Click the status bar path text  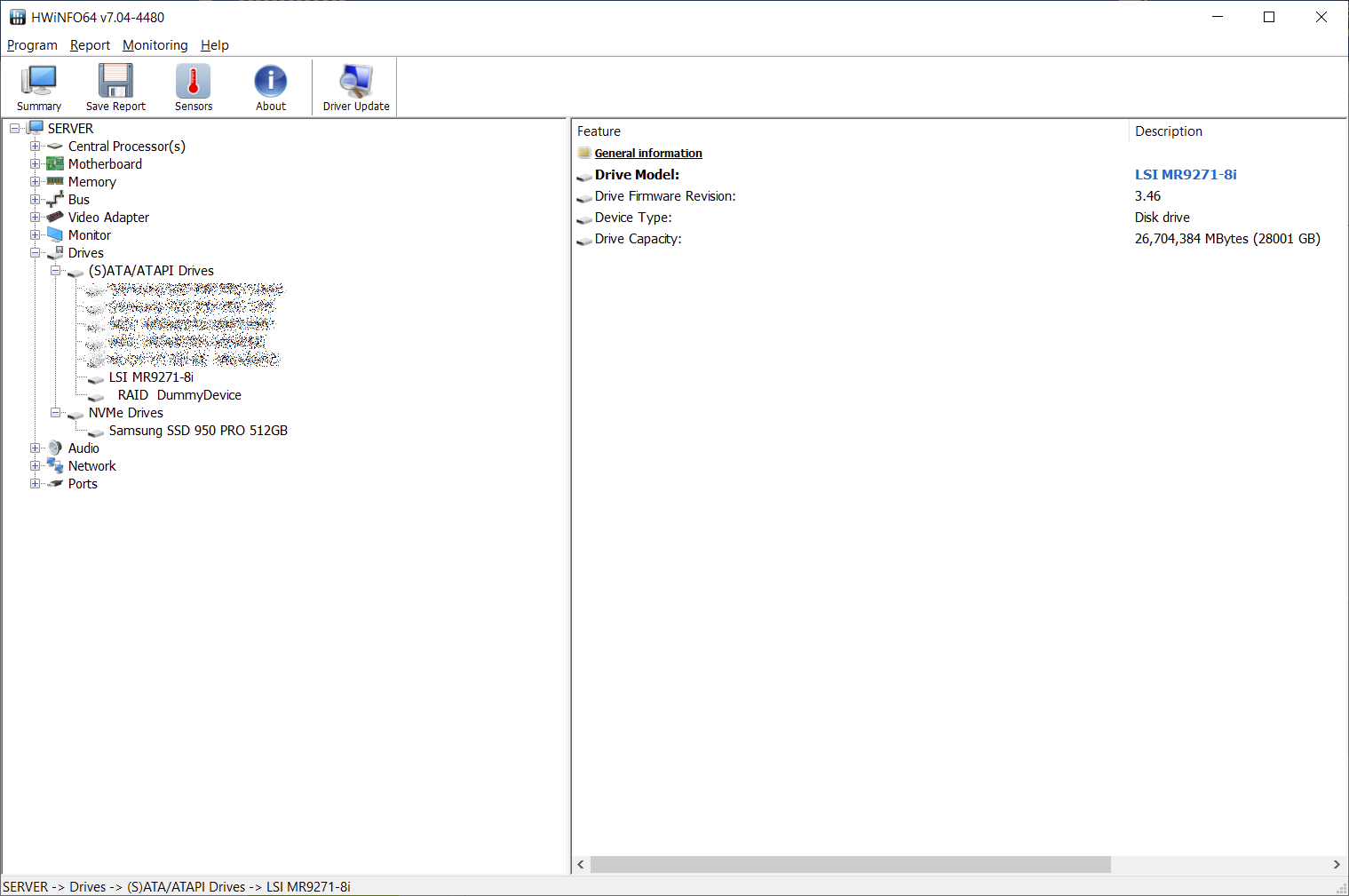177,887
